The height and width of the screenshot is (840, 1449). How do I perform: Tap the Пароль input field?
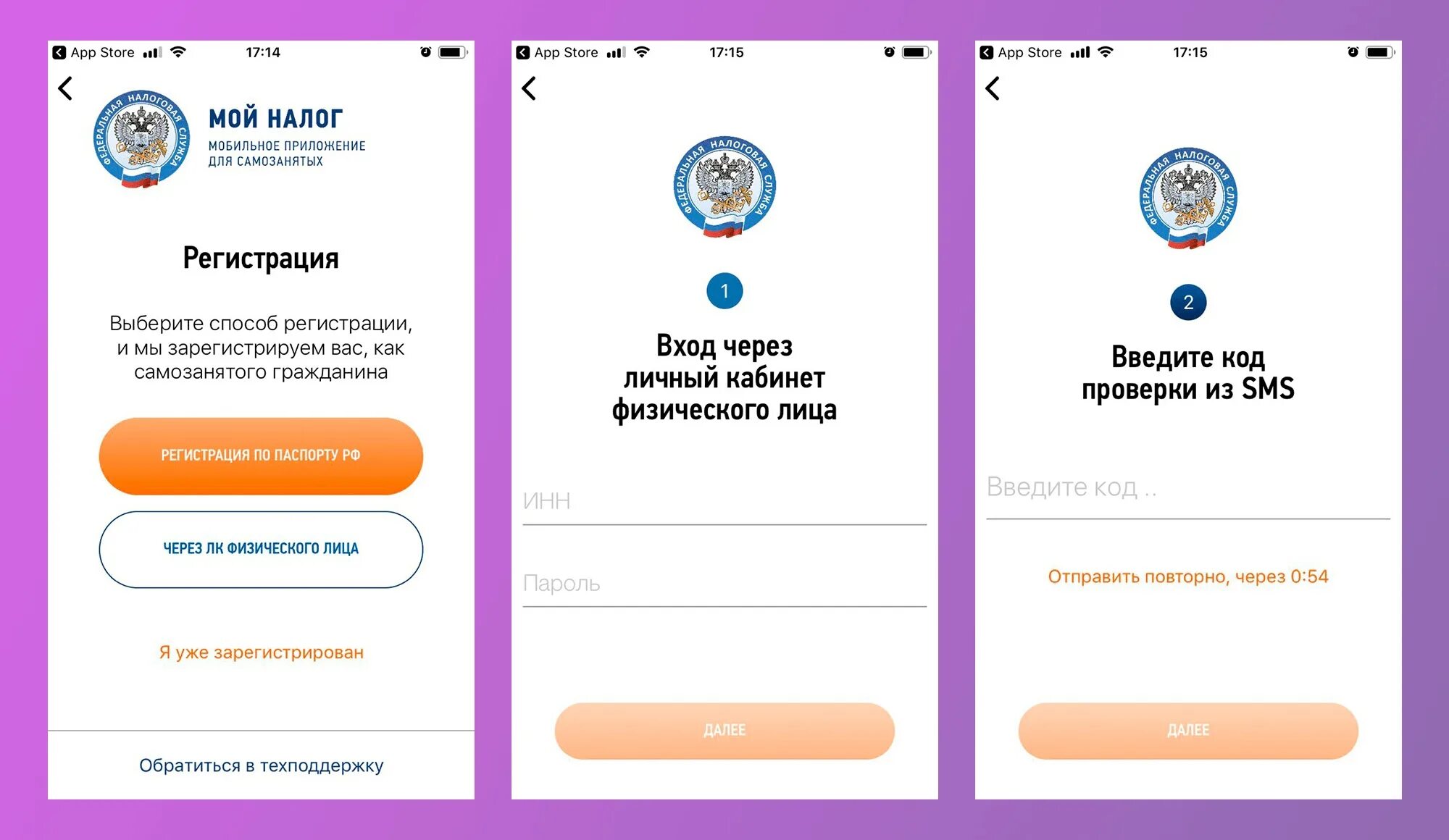click(723, 583)
